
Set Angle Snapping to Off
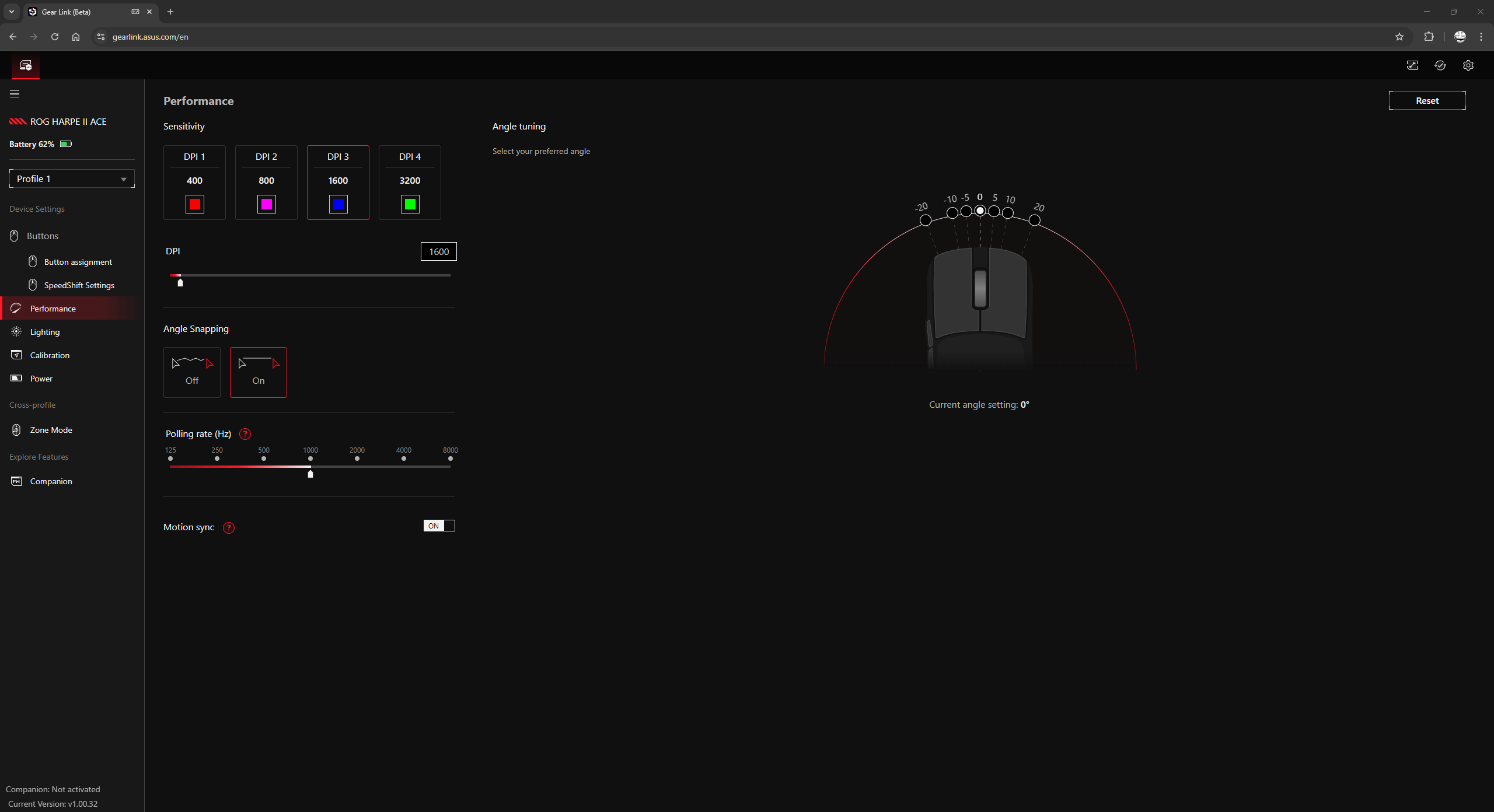click(192, 372)
